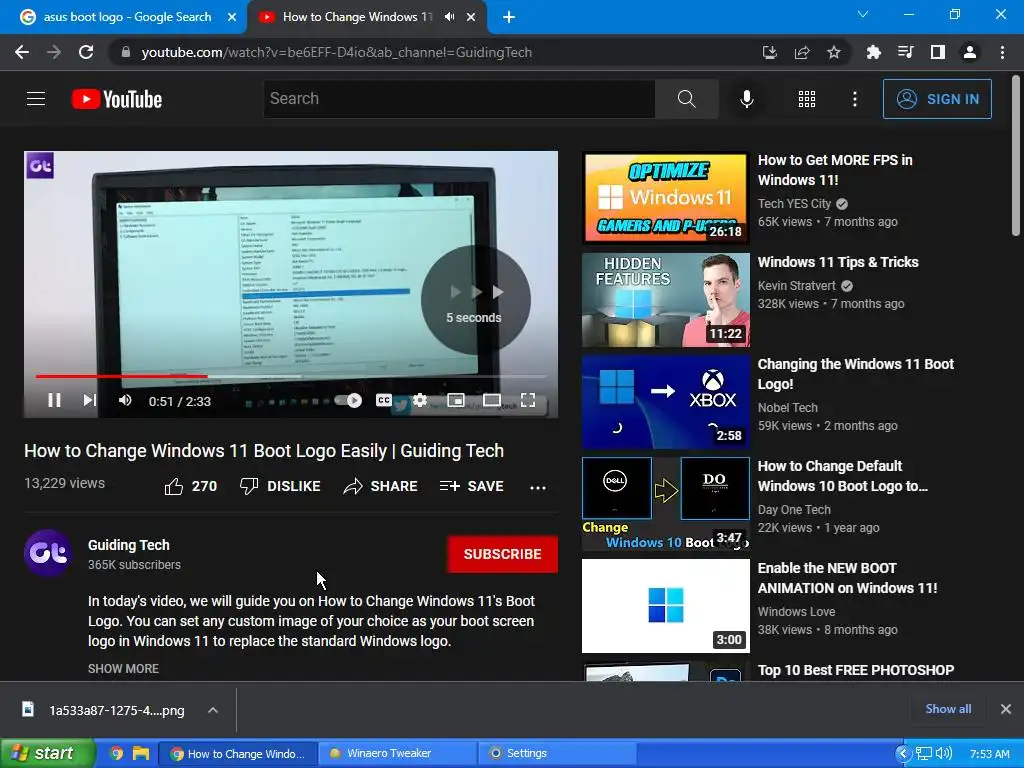The width and height of the screenshot is (1024, 768).
Task: Focus the YouTube search box
Action: point(459,99)
